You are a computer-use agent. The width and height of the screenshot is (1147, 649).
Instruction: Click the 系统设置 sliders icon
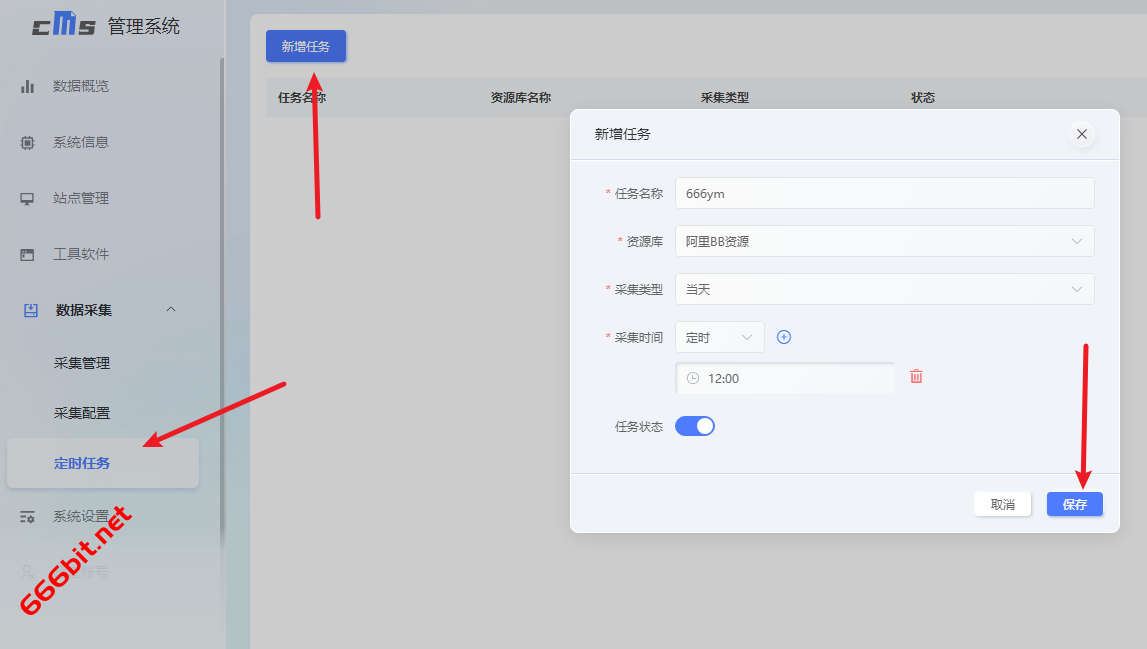click(x=28, y=517)
